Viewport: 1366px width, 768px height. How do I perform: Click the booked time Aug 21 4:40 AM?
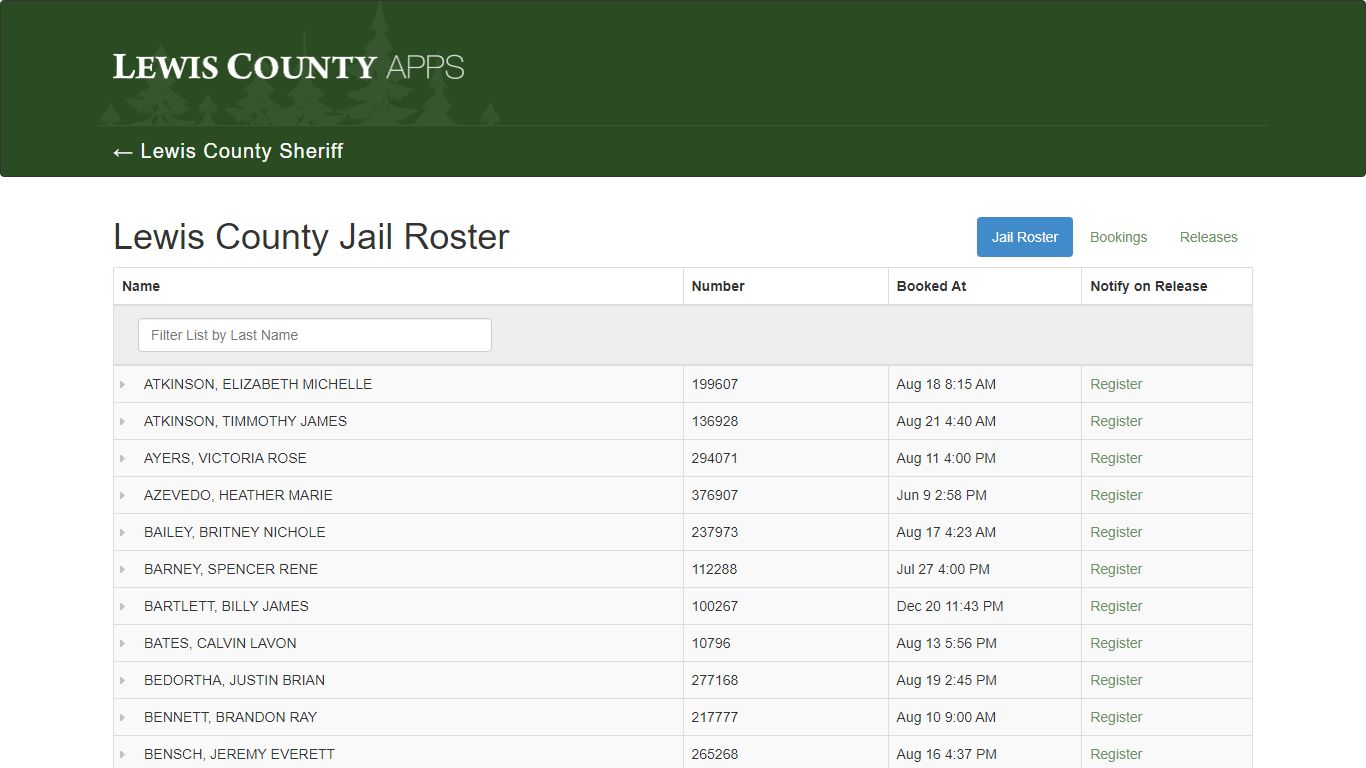click(x=946, y=421)
